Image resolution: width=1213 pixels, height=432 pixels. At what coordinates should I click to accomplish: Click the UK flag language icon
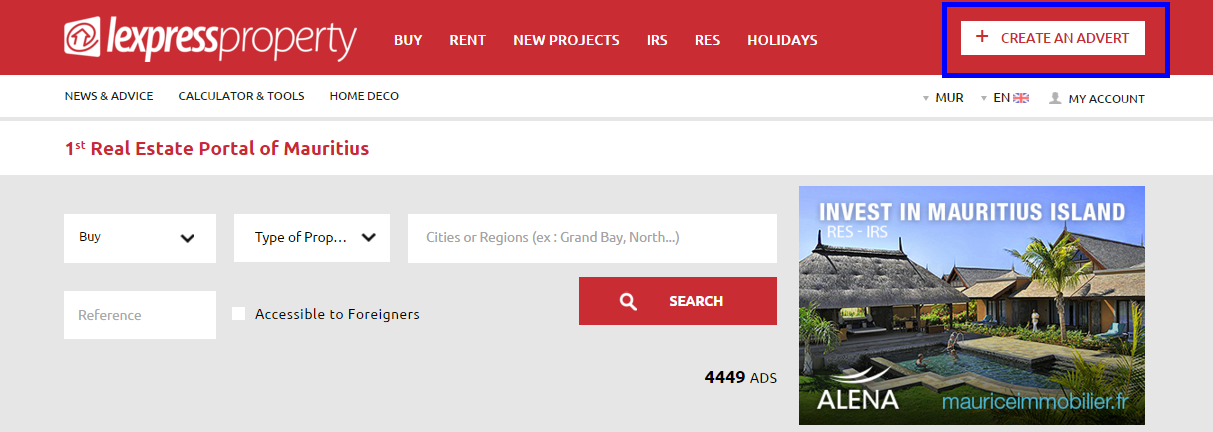[x=1021, y=98]
